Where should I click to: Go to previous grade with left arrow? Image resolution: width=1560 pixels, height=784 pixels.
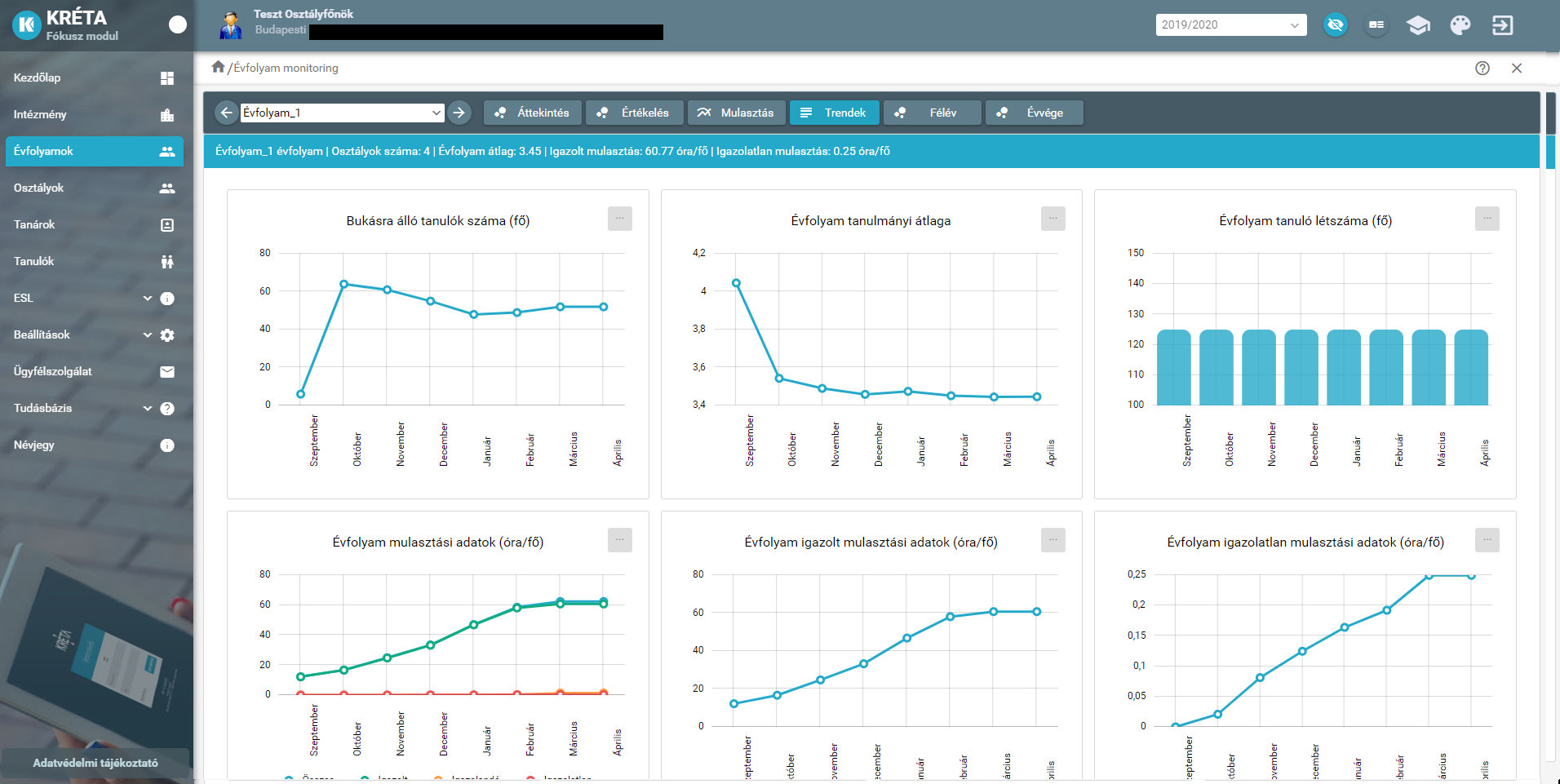click(226, 113)
